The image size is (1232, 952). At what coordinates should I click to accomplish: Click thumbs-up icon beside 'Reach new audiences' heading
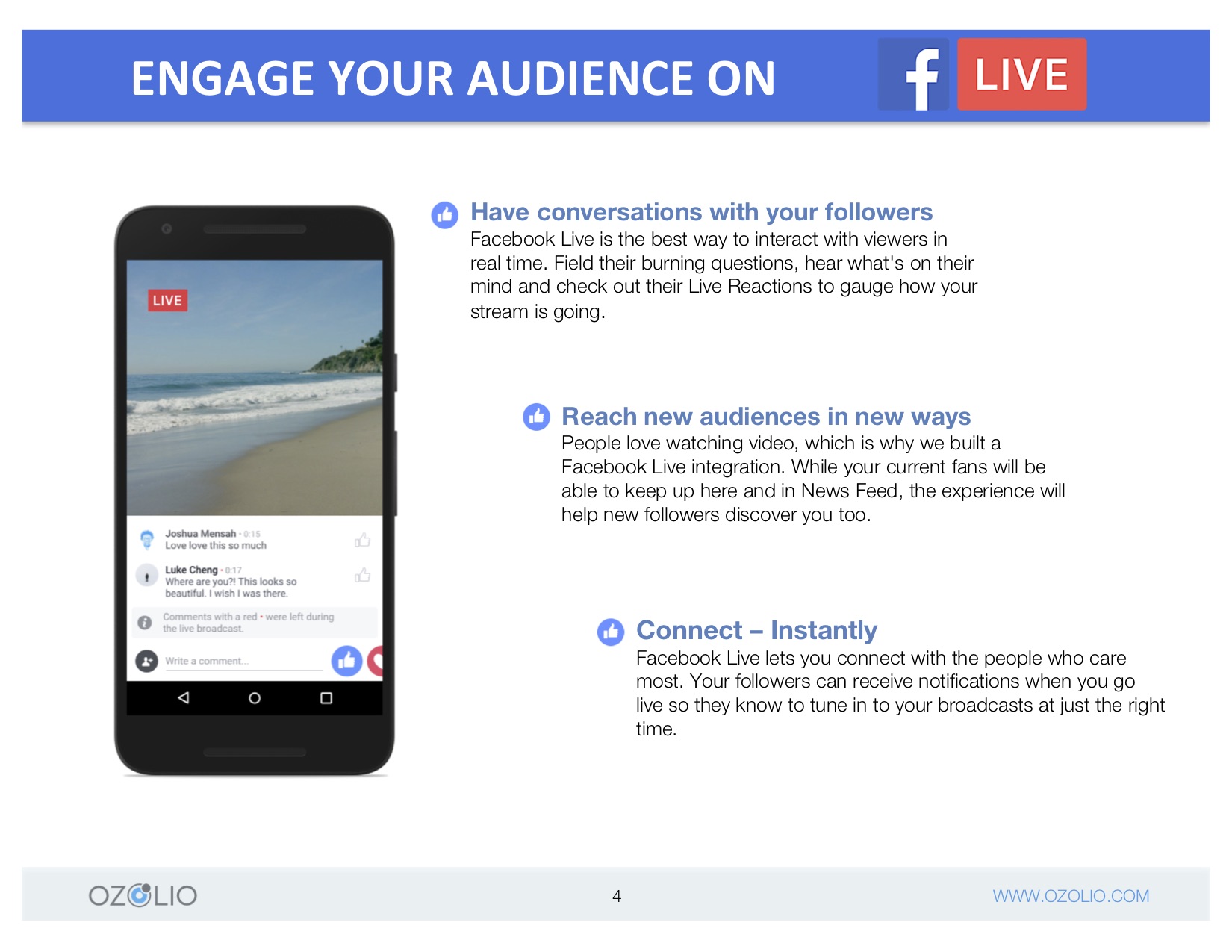point(536,417)
